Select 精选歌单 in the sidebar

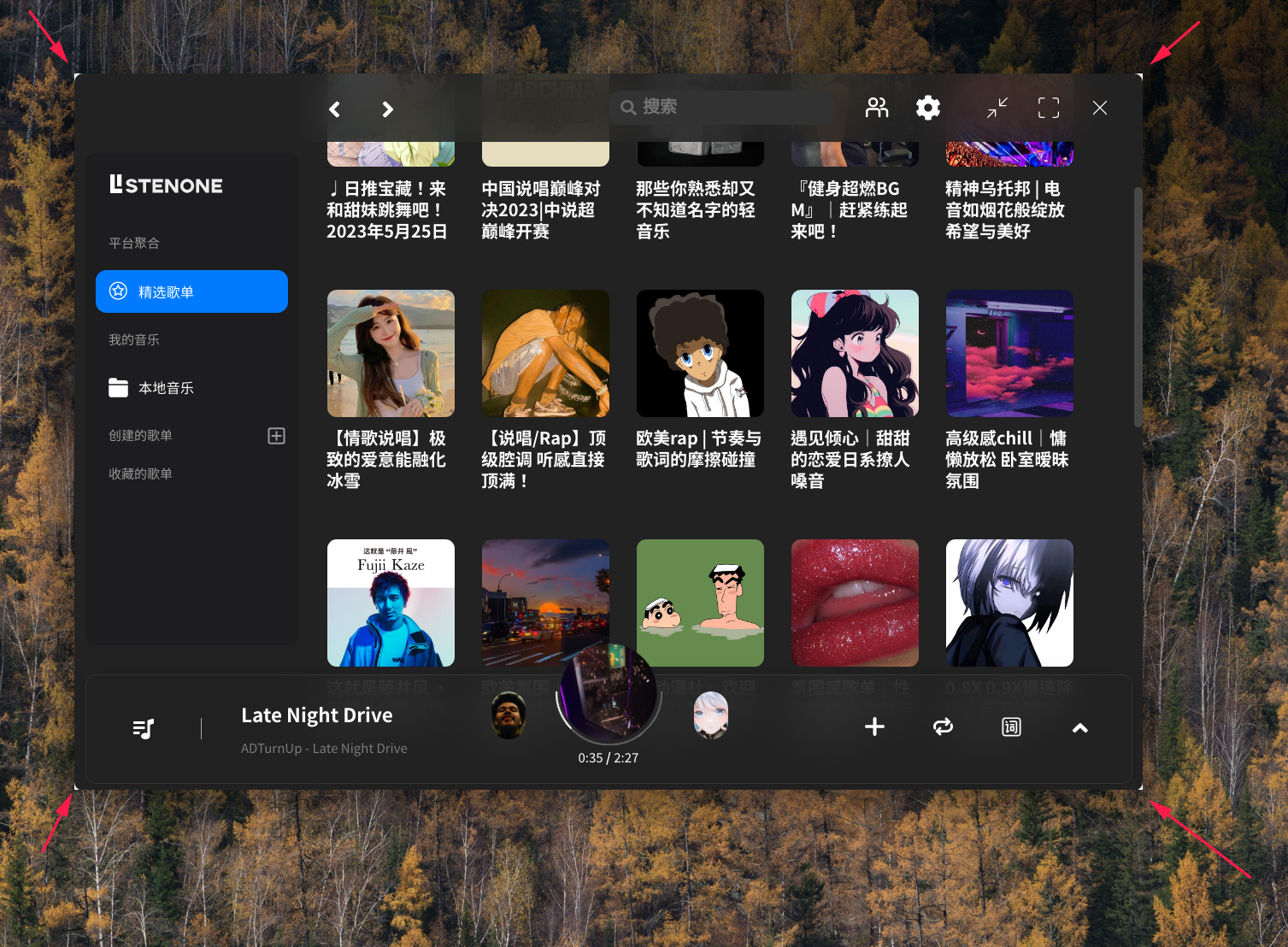click(191, 291)
